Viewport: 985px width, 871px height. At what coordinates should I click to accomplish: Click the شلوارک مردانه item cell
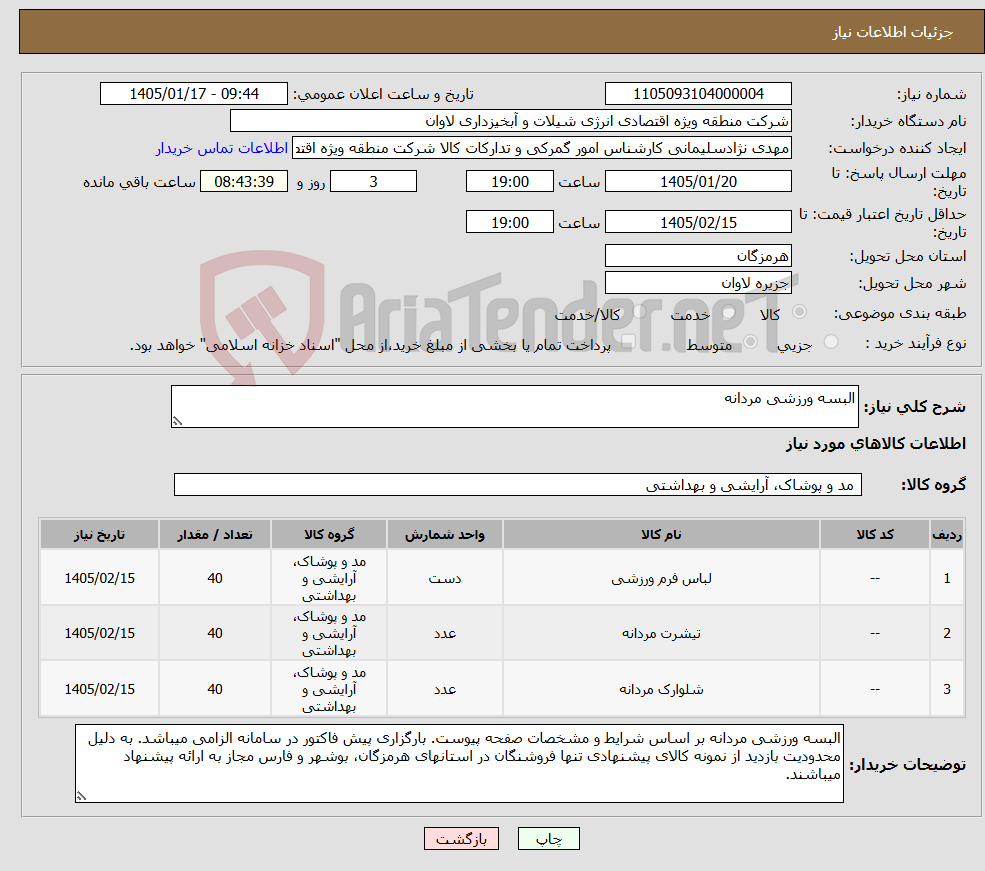tap(661, 689)
